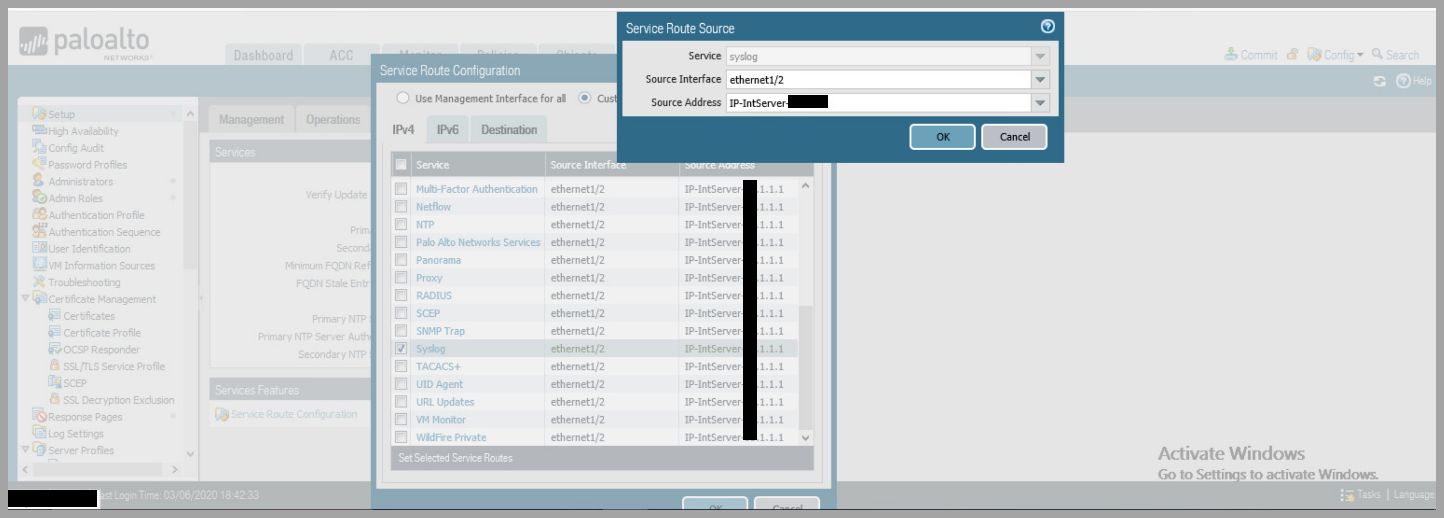This screenshot has height=518, width=1444.
Task: Open the SNMP Trap service link
Action: 440,331
